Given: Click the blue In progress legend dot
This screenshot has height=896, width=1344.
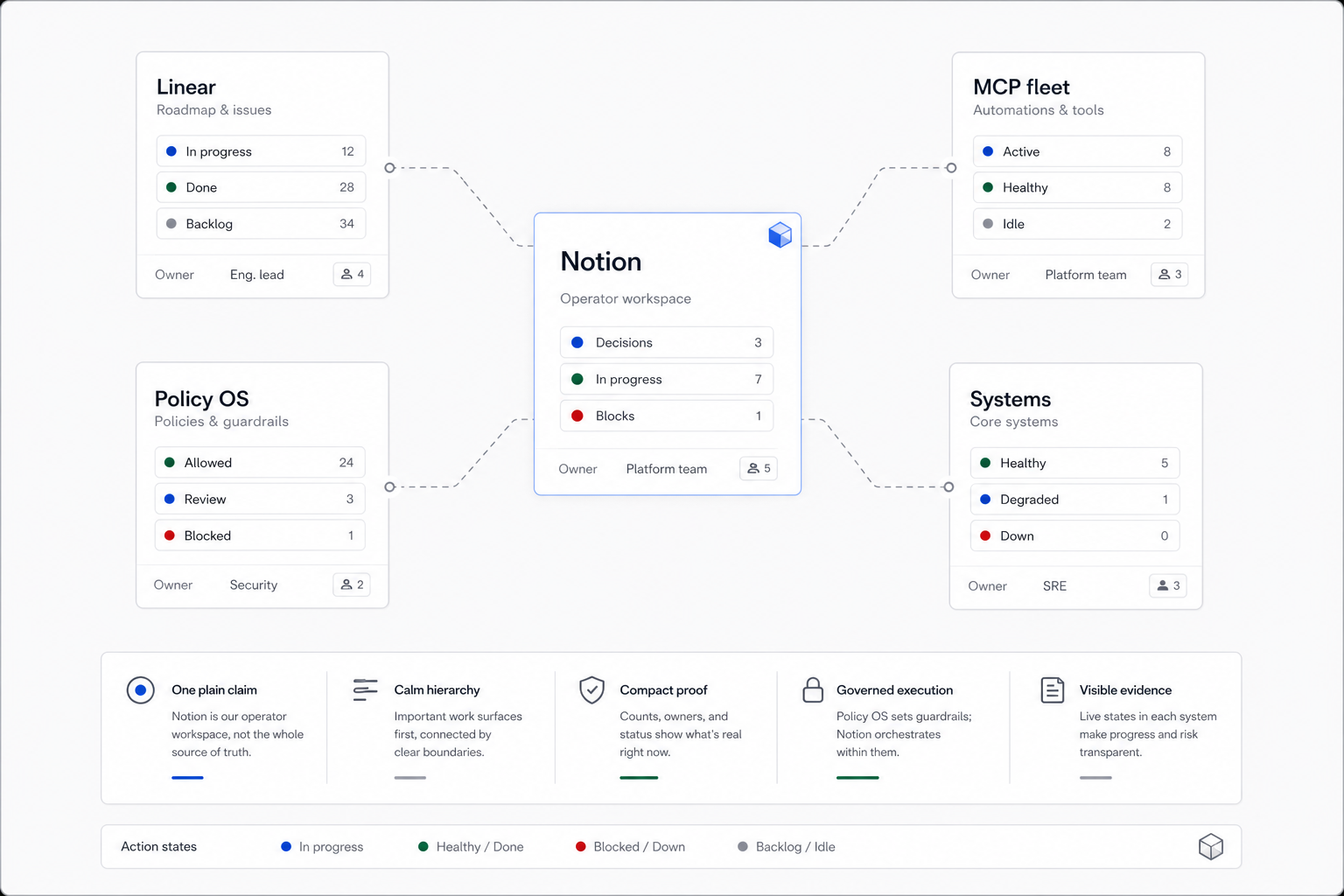Looking at the screenshot, I should click(x=286, y=846).
